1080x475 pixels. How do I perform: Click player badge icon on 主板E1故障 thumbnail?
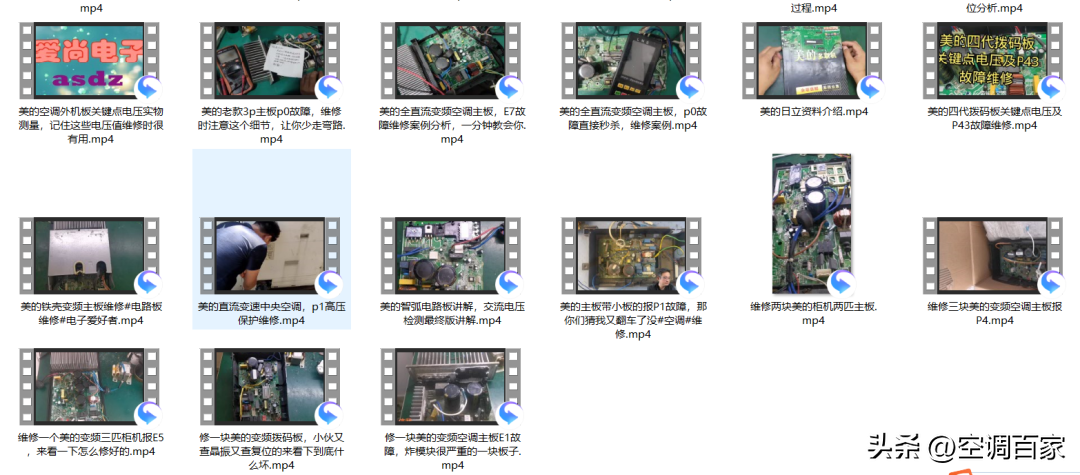pos(509,415)
